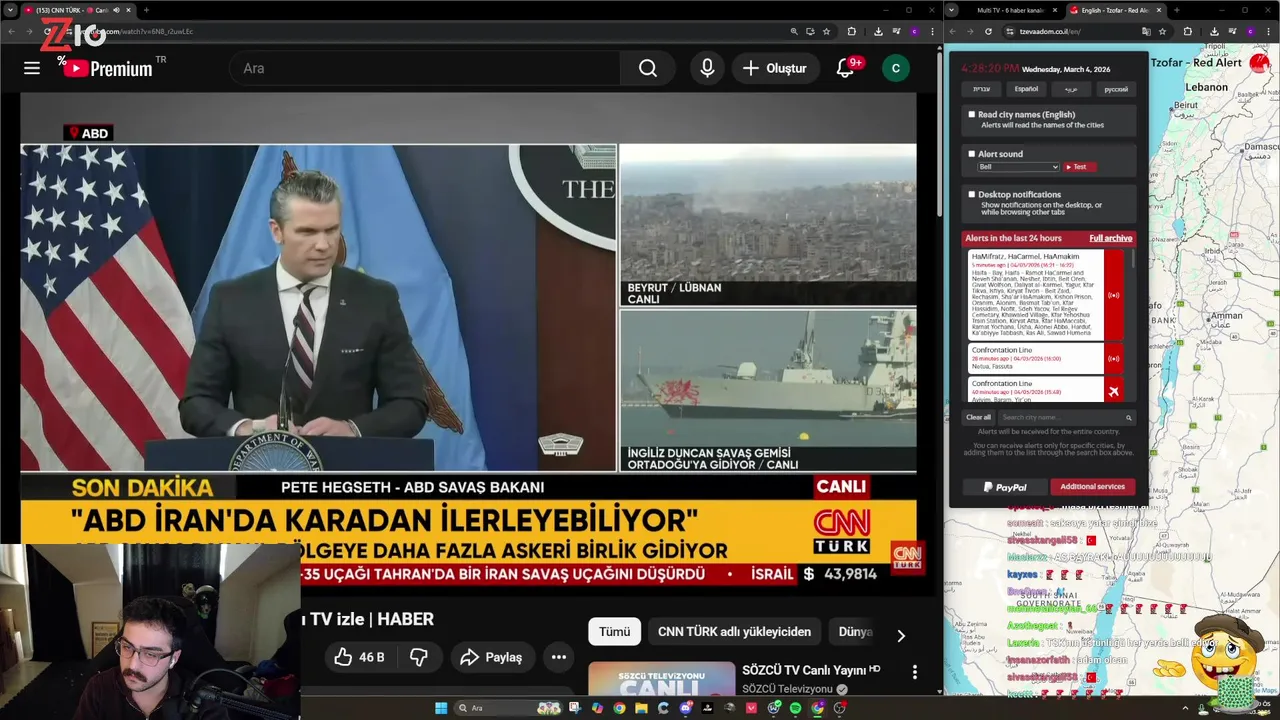This screenshot has height=720, width=1280.
Task: Select the Dünya filter chip
Action: [855, 632]
